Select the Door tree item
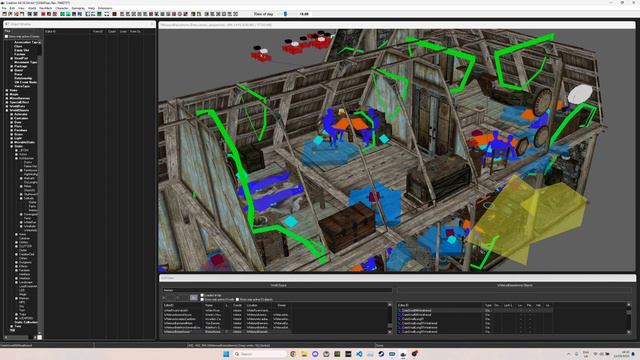Screen dimensions: 640x360 tap(18, 122)
